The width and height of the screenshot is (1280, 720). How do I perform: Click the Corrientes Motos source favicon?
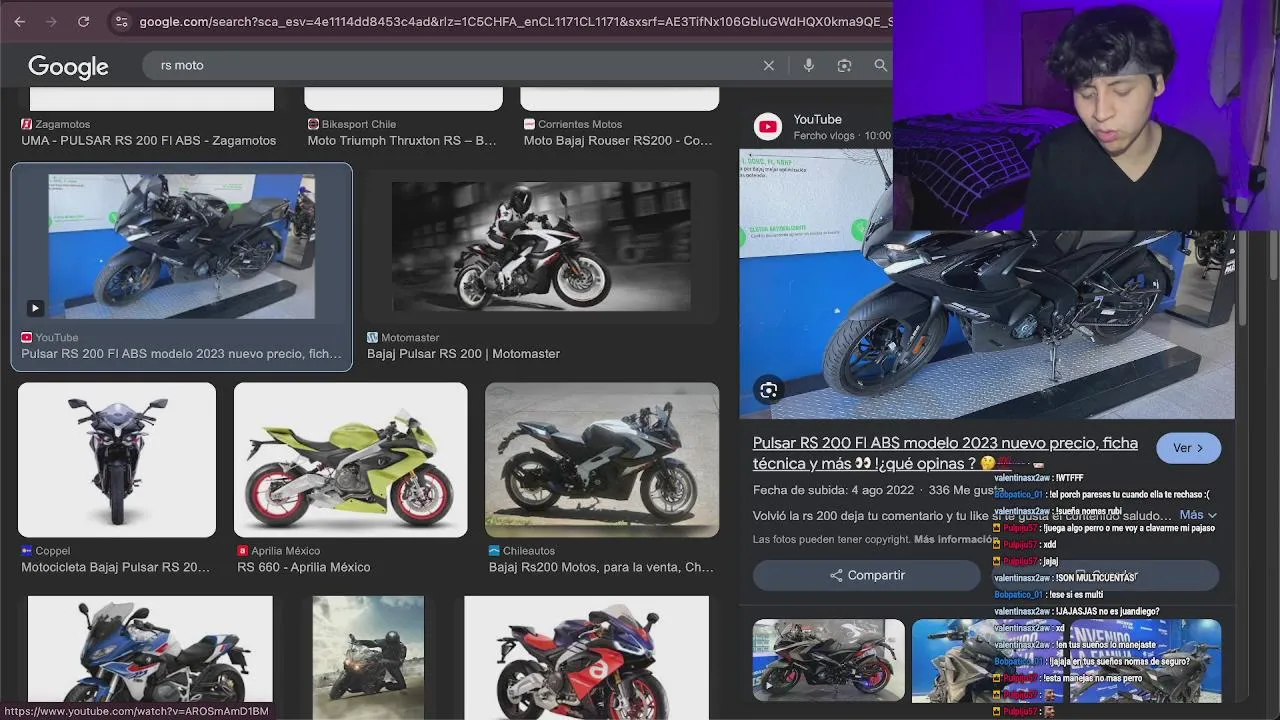click(x=529, y=124)
